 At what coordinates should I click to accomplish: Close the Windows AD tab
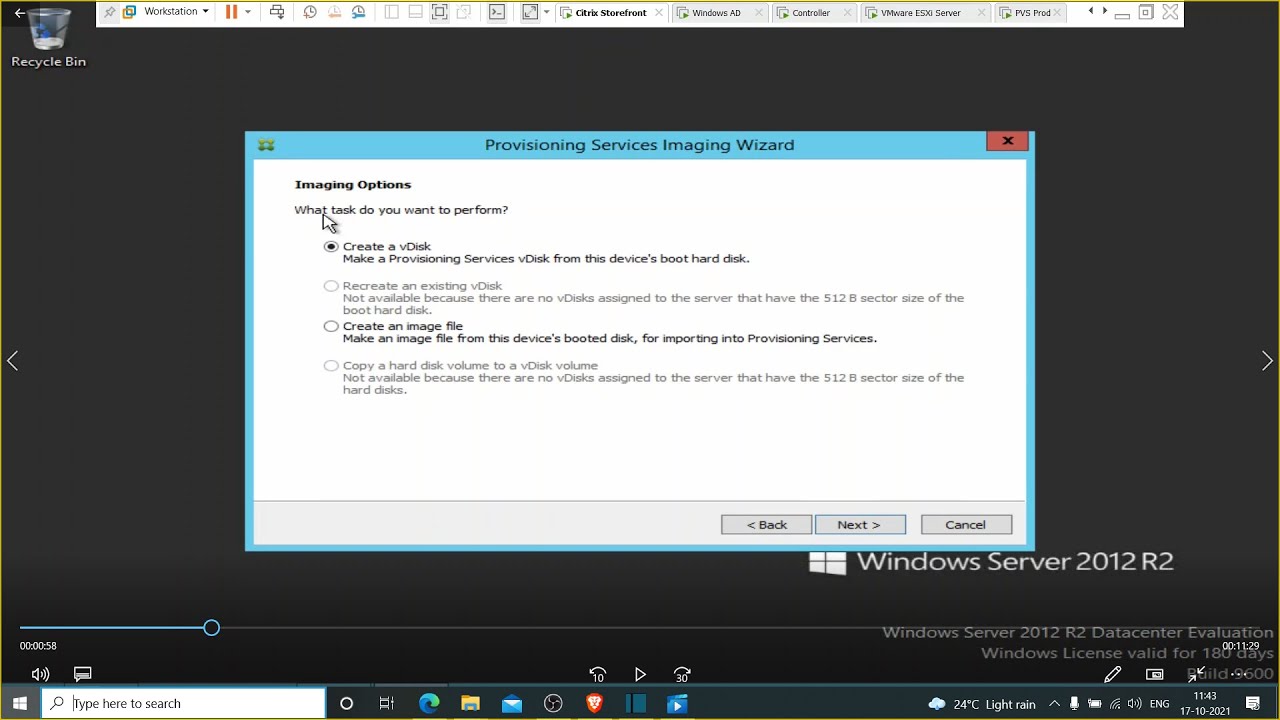[759, 13]
